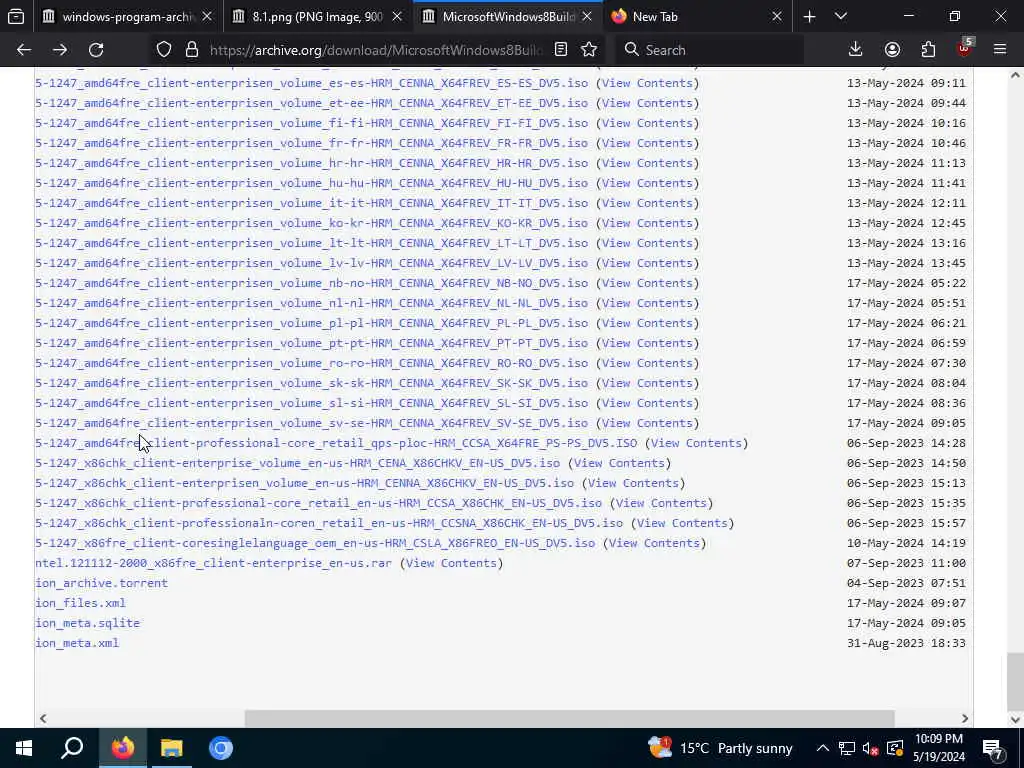The width and height of the screenshot is (1024, 768).
Task: Download the FR-FR enterprisen iso file
Action: coord(312,143)
